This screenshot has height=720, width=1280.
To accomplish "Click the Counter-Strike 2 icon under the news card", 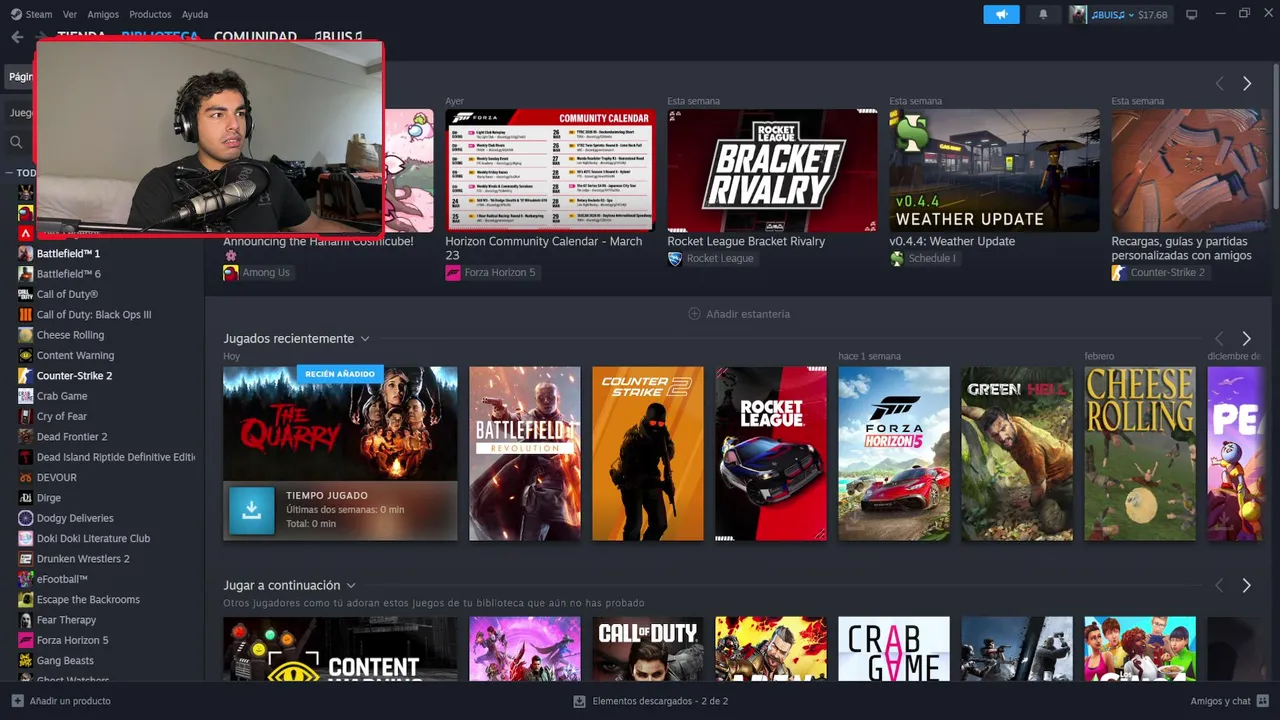I will point(1119,272).
